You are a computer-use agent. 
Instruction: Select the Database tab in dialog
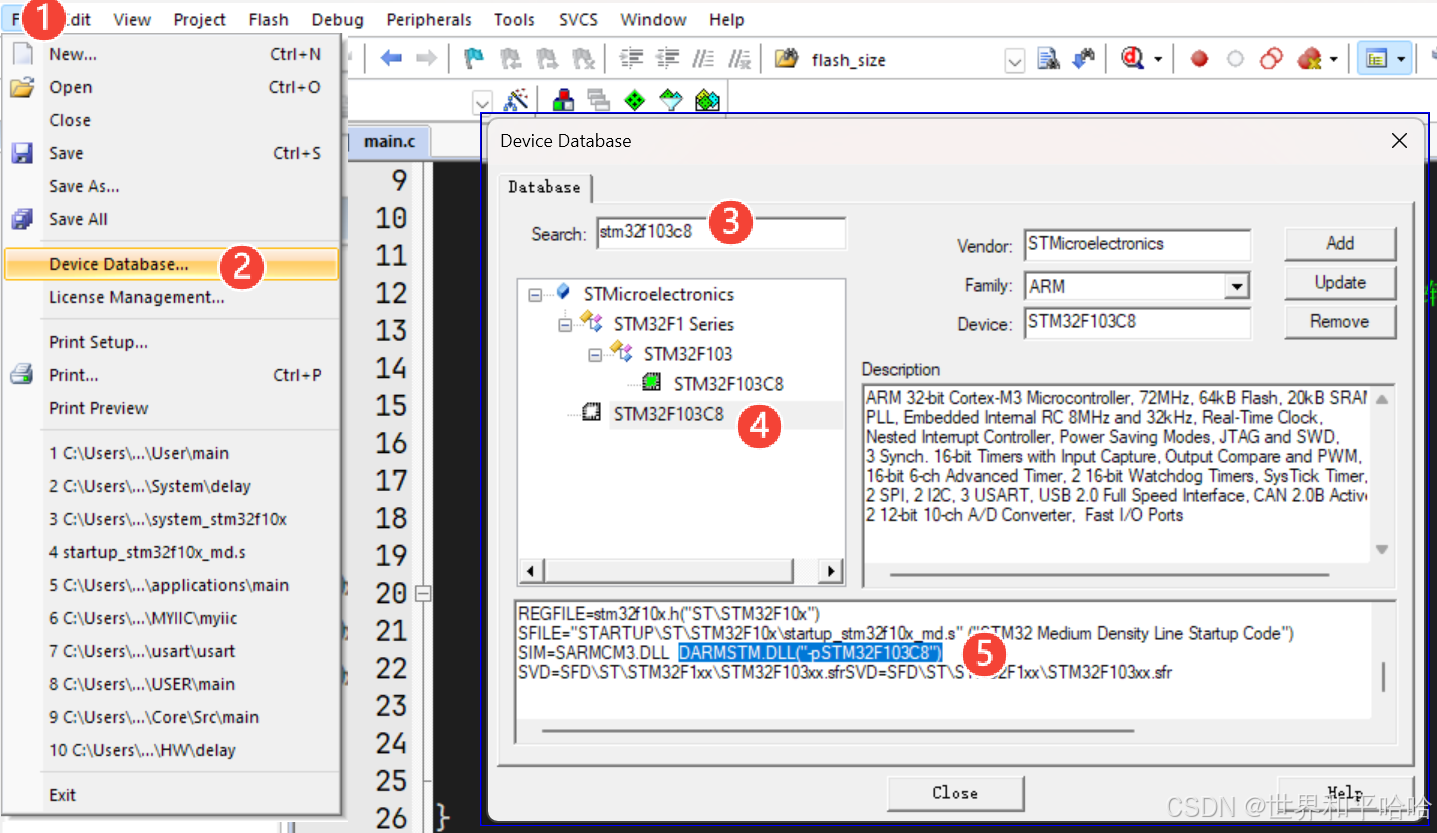[544, 187]
